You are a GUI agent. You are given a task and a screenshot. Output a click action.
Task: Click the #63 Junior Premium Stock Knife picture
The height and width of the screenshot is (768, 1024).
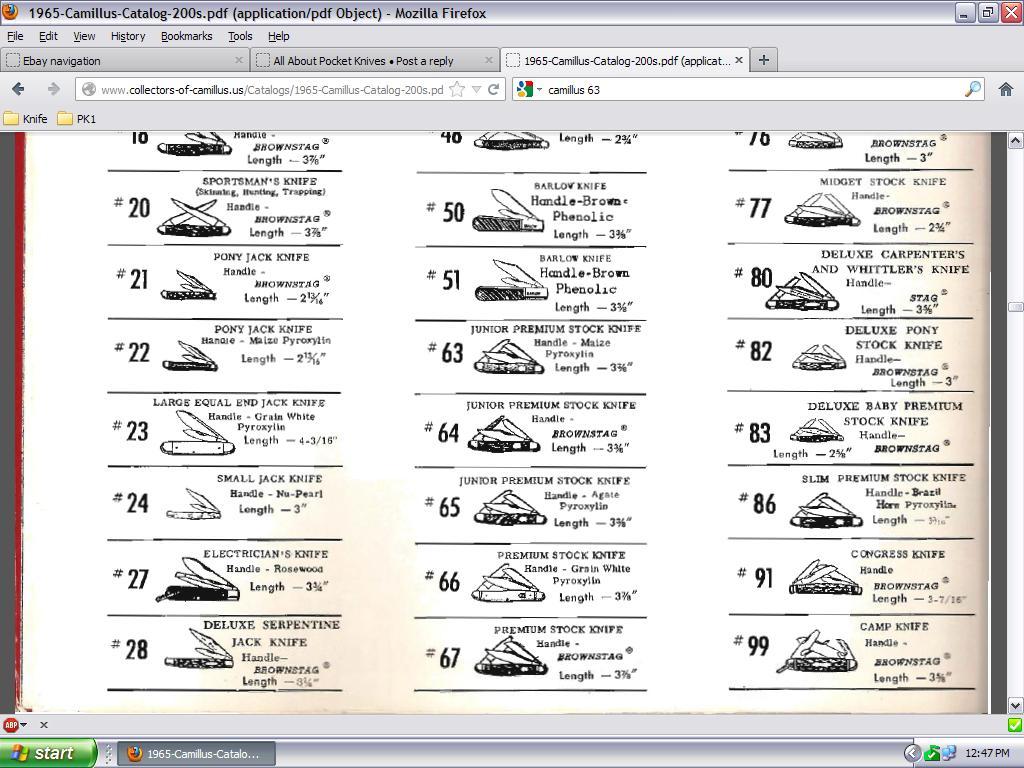click(x=509, y=357)
